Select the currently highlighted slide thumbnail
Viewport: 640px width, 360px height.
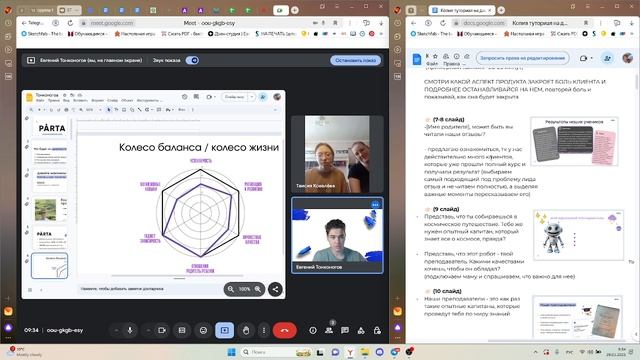[49, 266]
